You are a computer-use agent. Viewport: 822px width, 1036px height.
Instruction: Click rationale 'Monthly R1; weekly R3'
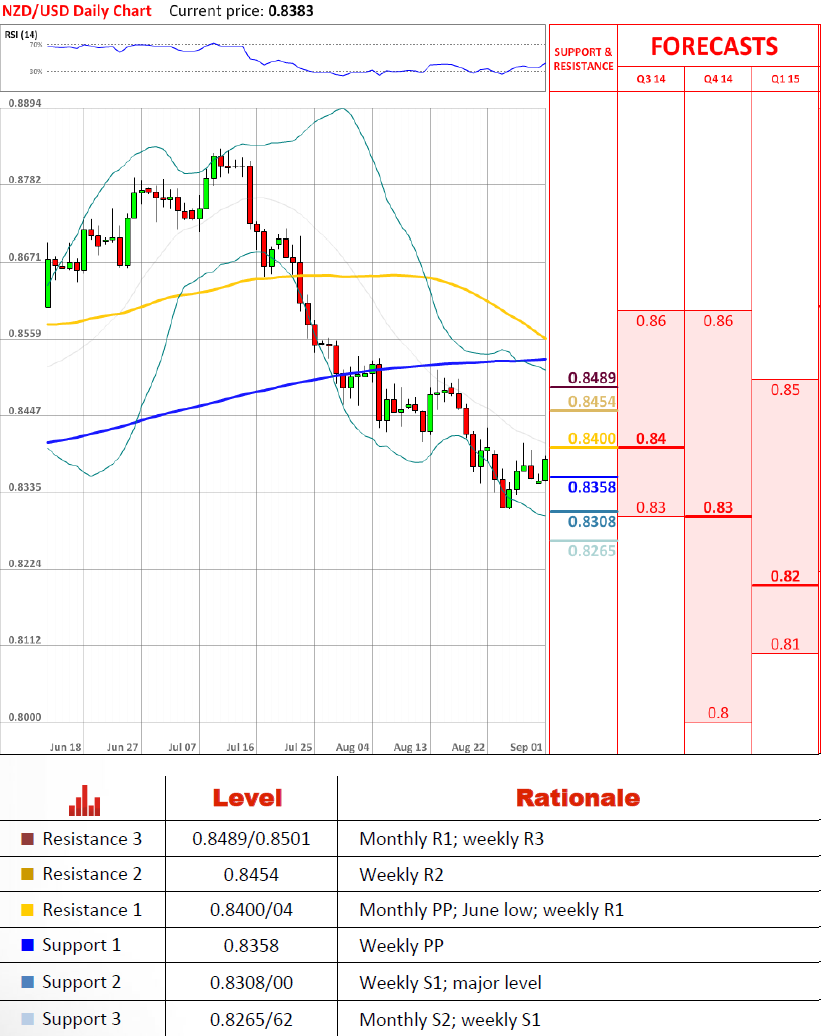pos(452,839)
